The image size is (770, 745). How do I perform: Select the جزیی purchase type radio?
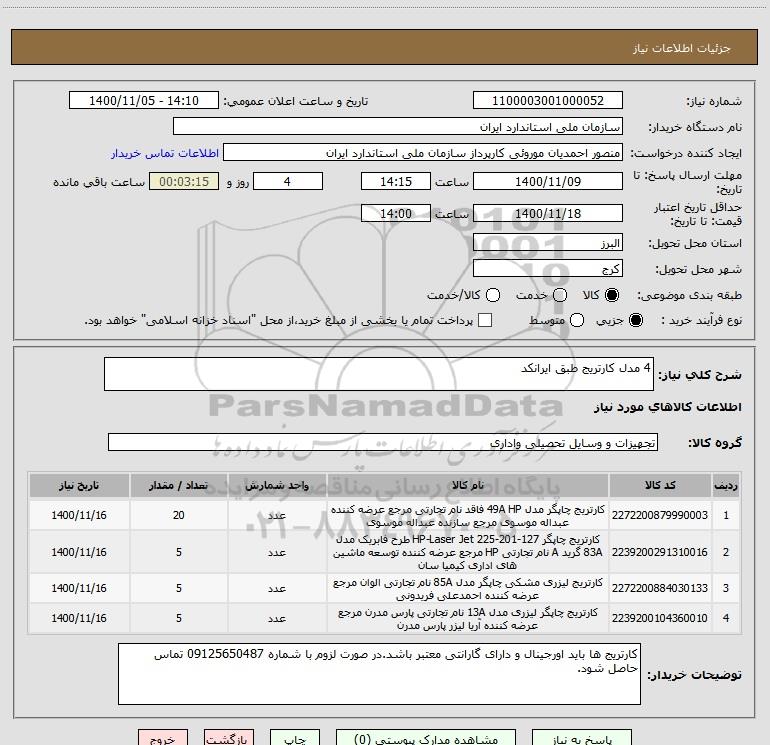(x=635, y=320)
